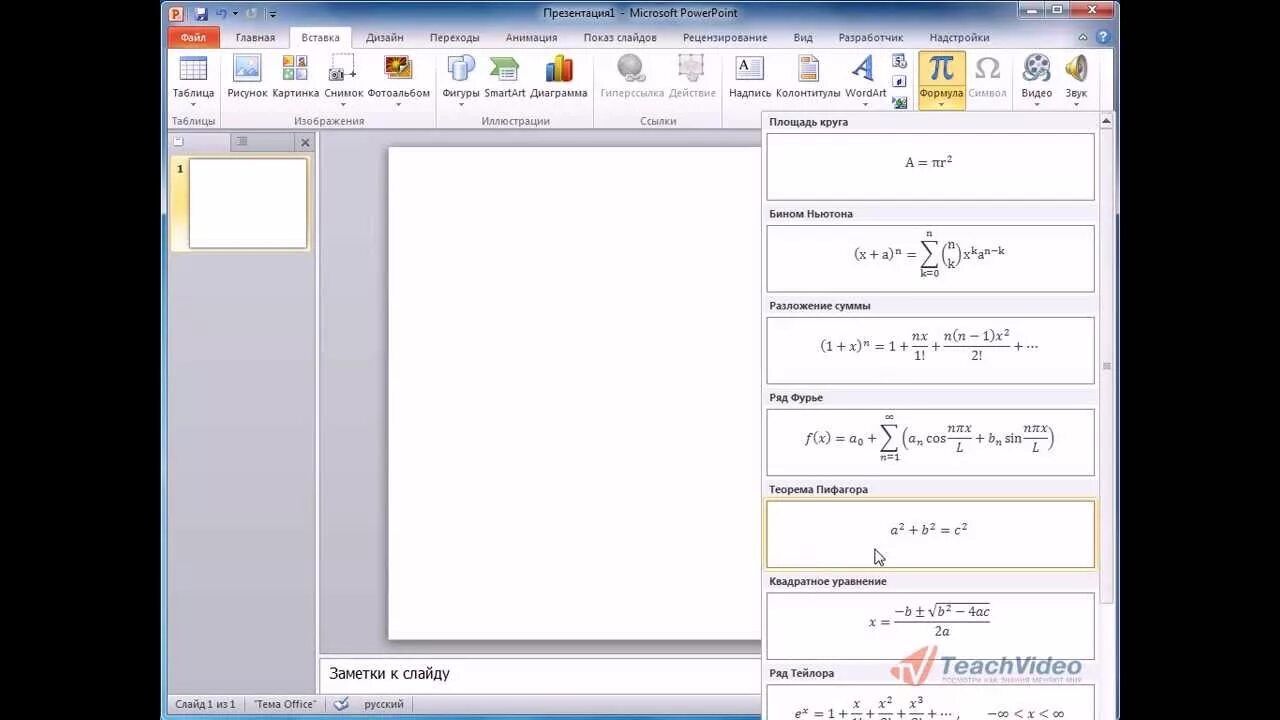Screen dimensions: 1280x720
Task: Click the insert object icon in the ribbon
Action: (899, 101)
